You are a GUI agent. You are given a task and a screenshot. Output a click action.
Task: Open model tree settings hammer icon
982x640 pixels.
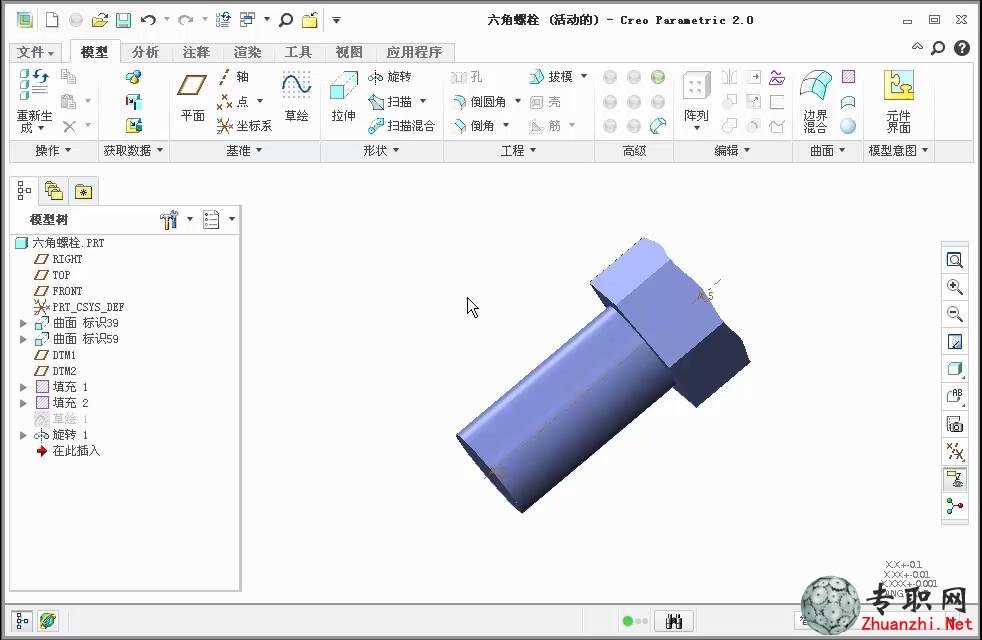click(x=169, y=220)
